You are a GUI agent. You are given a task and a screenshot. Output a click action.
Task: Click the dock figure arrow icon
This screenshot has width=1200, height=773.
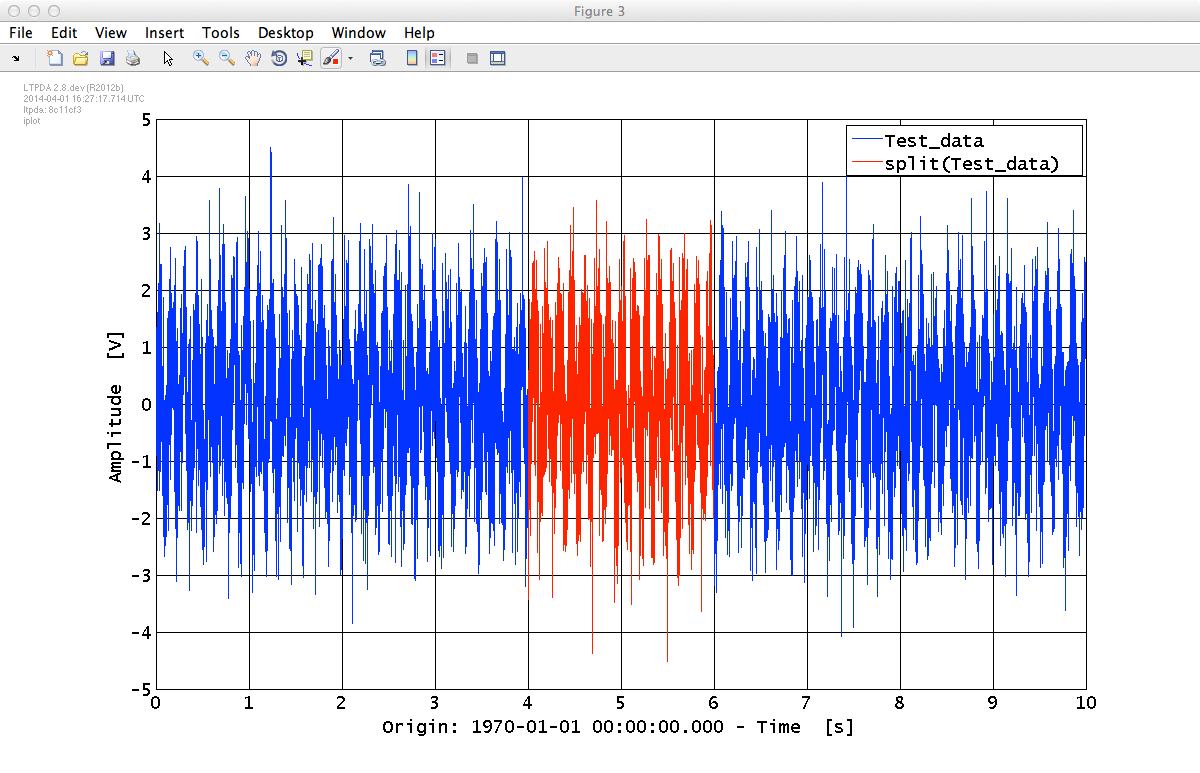[16, 59]
